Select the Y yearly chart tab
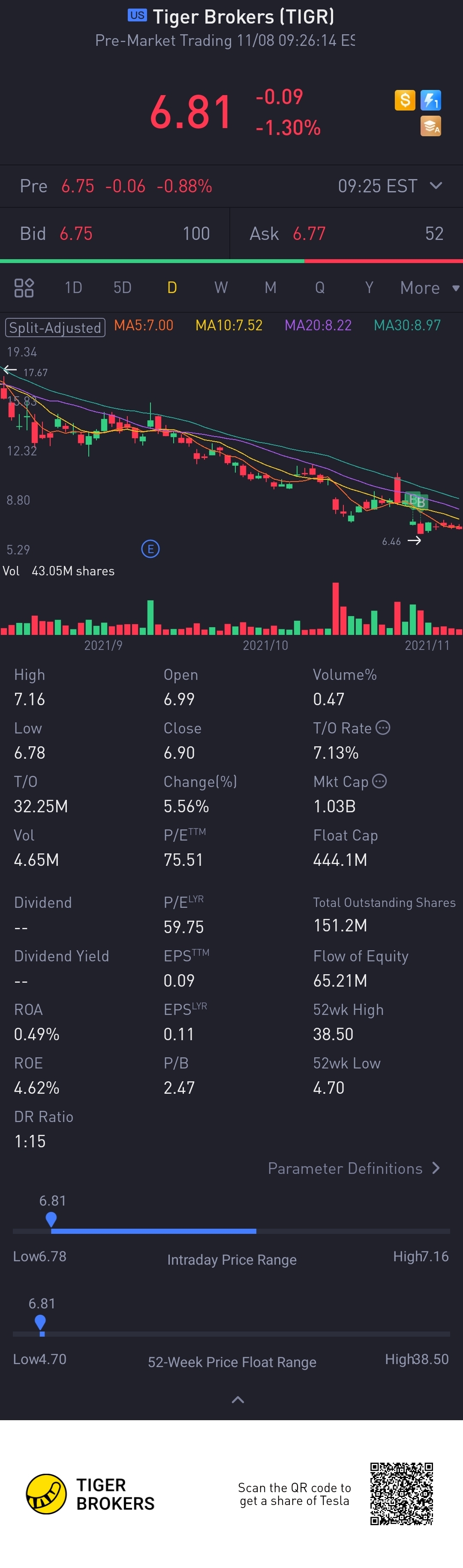The width and height of the screenshot is (463, 1568). point(369,287)
